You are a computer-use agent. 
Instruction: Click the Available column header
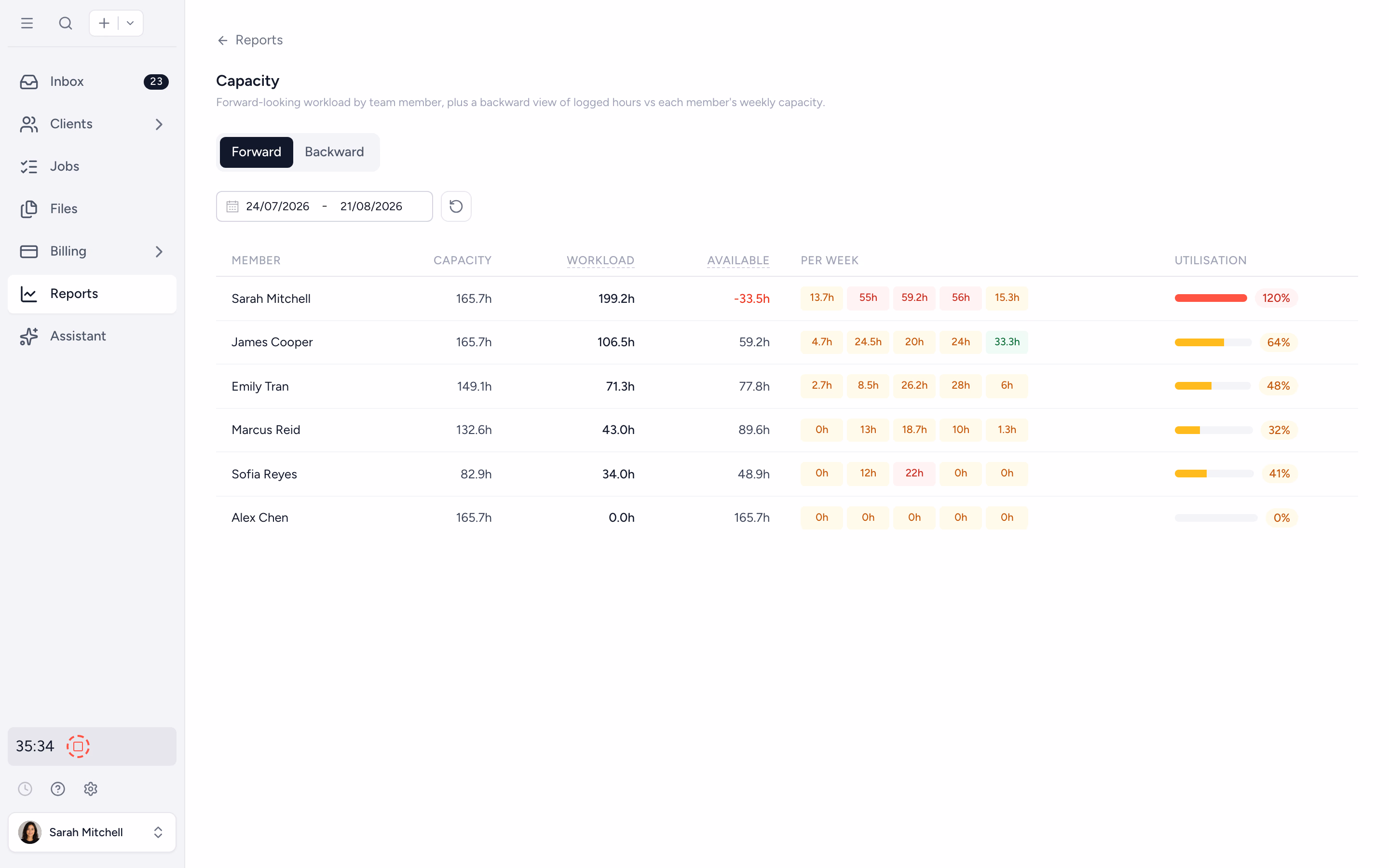738,260
